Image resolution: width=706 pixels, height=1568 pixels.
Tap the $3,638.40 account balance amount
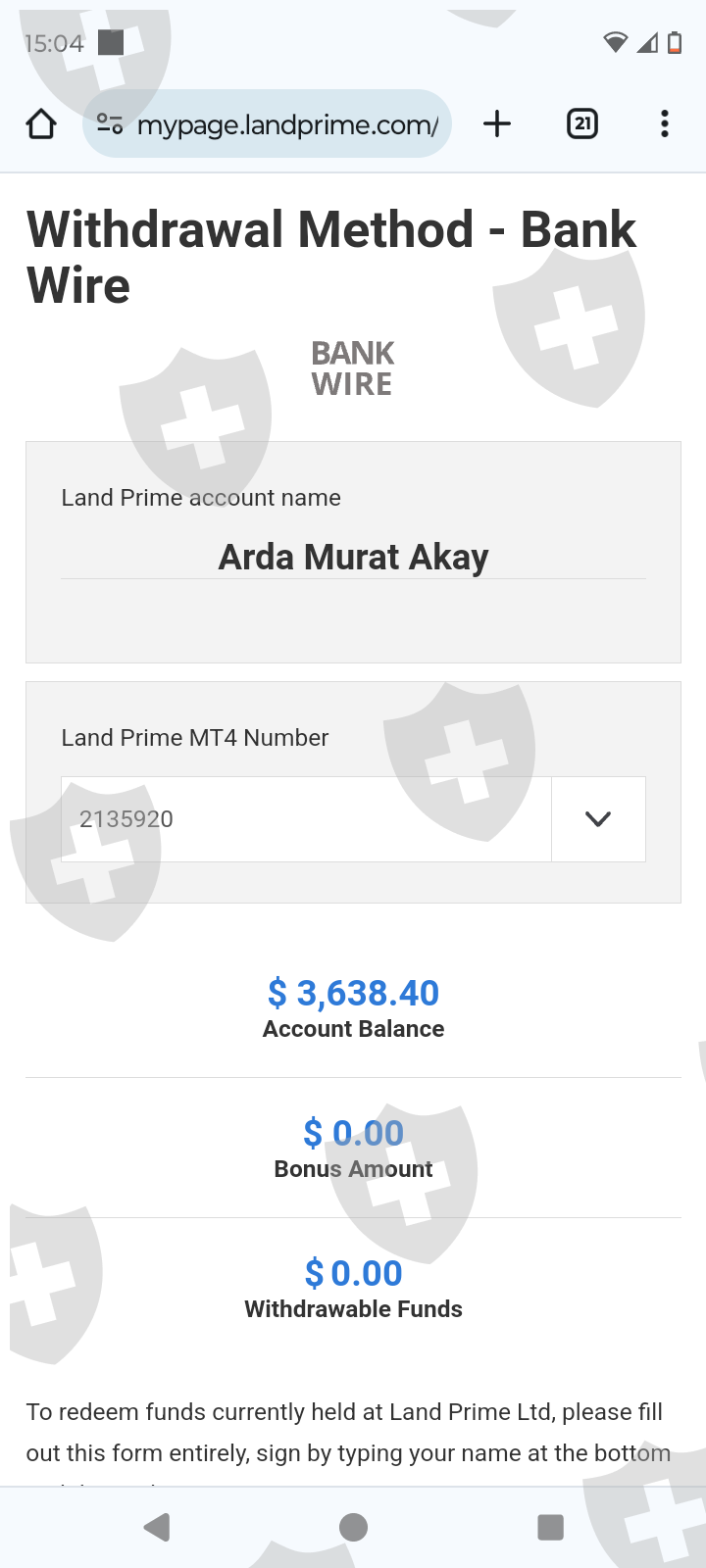(353, 993)
